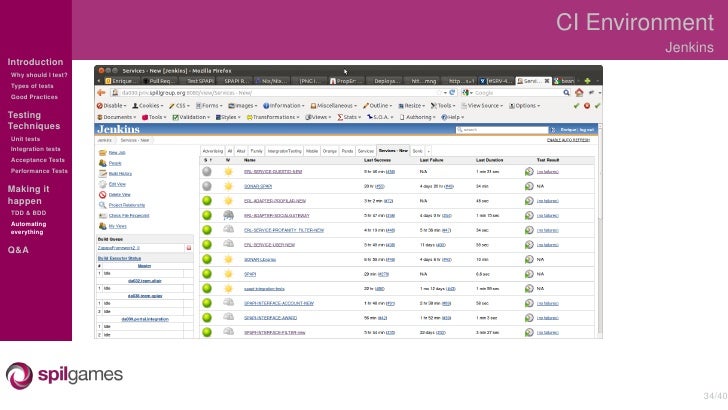Open the CSS dropdown menu
This screenshot has width=728, height=410.
coord(179,106)
